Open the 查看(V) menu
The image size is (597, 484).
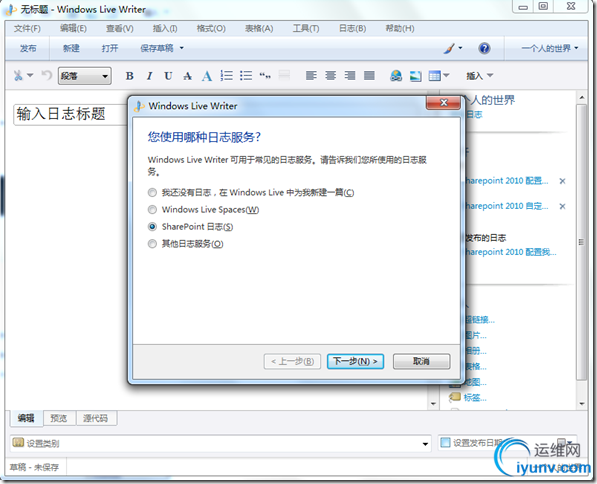pyautogui.click(x=120, y=29)
